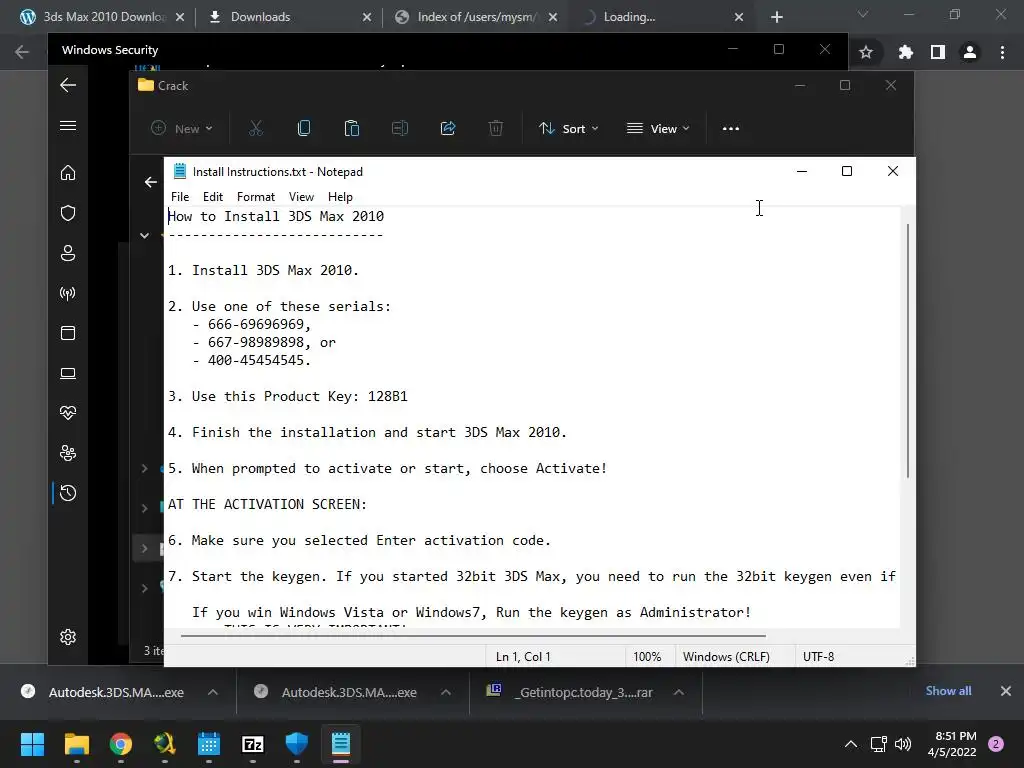Expand options for second Autodesk.3DS.MA exe download
Screen dimensions: 1024x768
pyautogui.click(x=446, y=692)
